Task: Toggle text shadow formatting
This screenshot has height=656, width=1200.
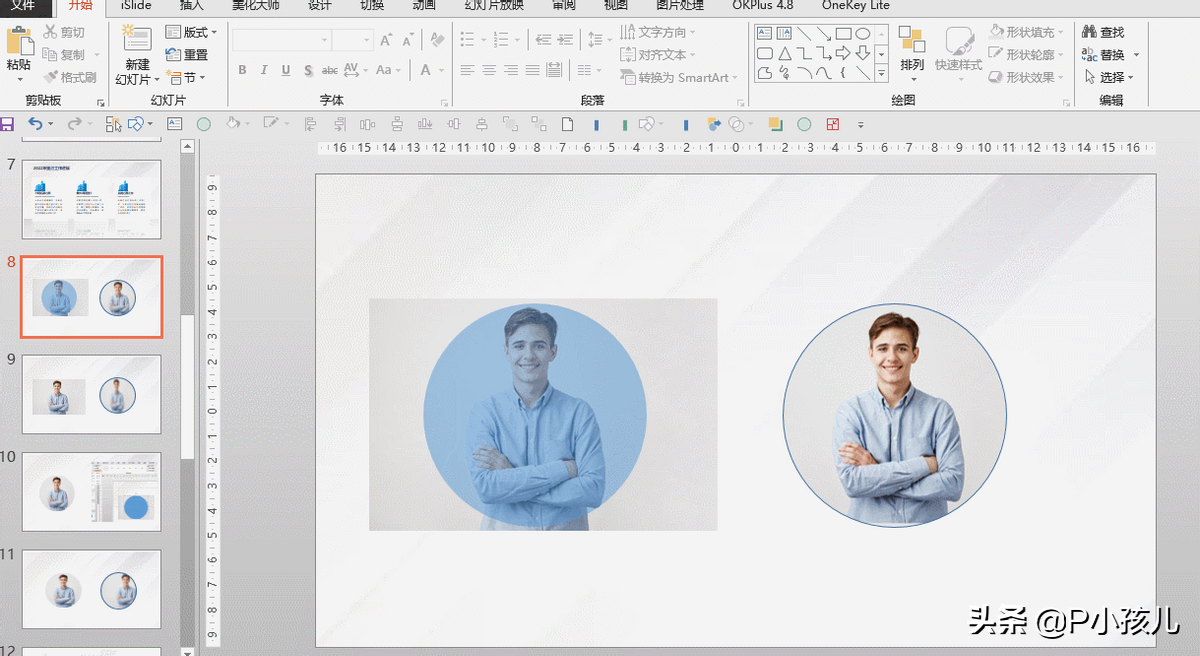Action: (x=308, y=70)
